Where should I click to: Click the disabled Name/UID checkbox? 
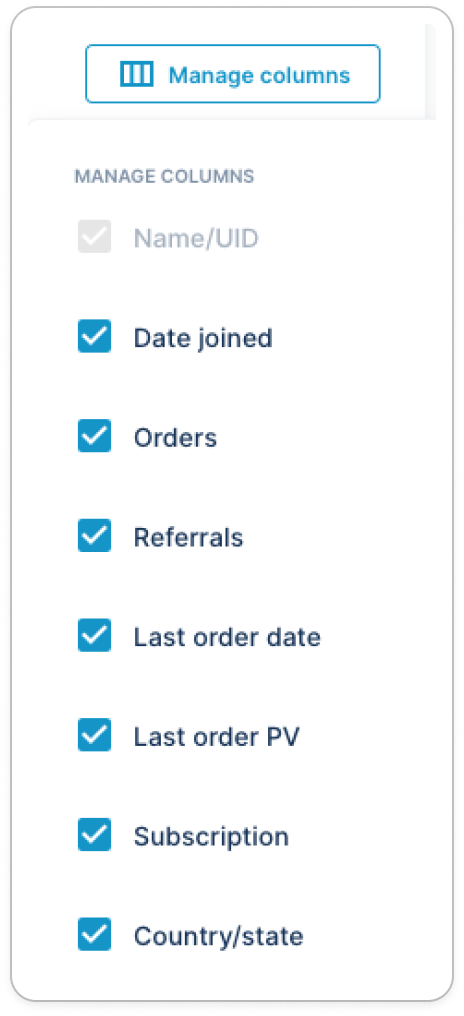pyautogui.click(x=95, y=237)
